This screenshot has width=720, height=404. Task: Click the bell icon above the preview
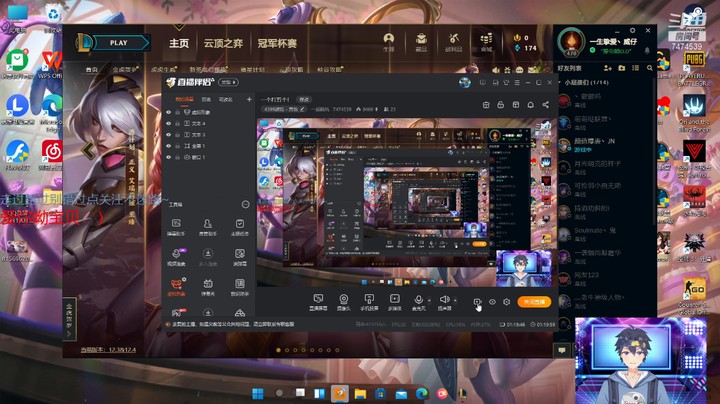tap(530, 105)
